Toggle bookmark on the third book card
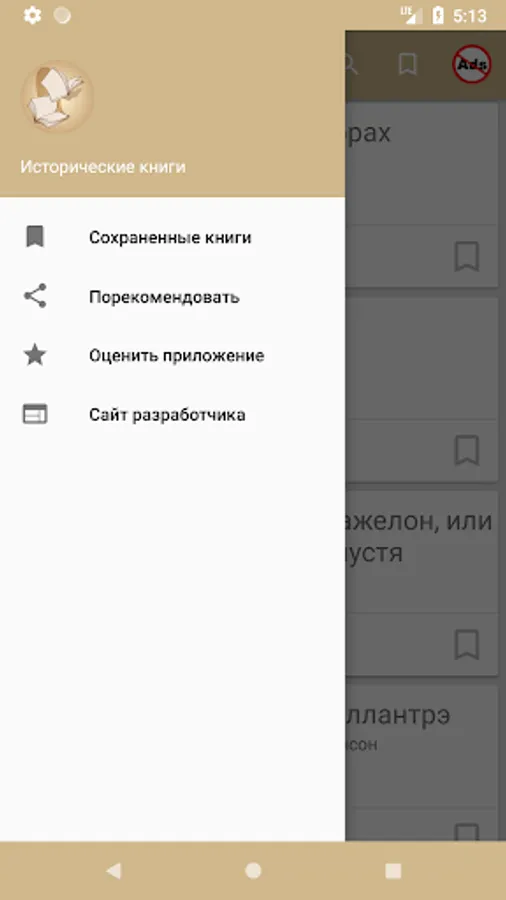Viewport: 506px width, 900px height. point(466,645)
